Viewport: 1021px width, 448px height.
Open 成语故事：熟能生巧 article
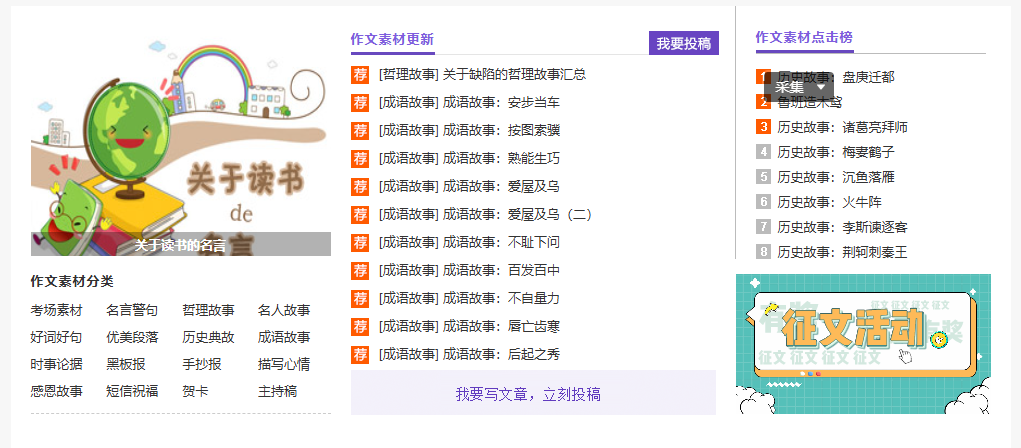tap(501, 159)
